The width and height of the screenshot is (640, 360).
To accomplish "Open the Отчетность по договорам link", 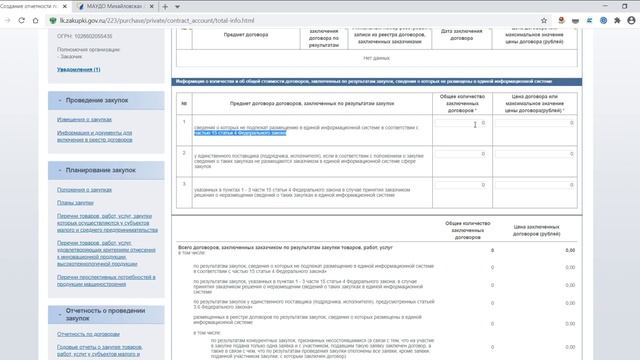I will (88, 334).
